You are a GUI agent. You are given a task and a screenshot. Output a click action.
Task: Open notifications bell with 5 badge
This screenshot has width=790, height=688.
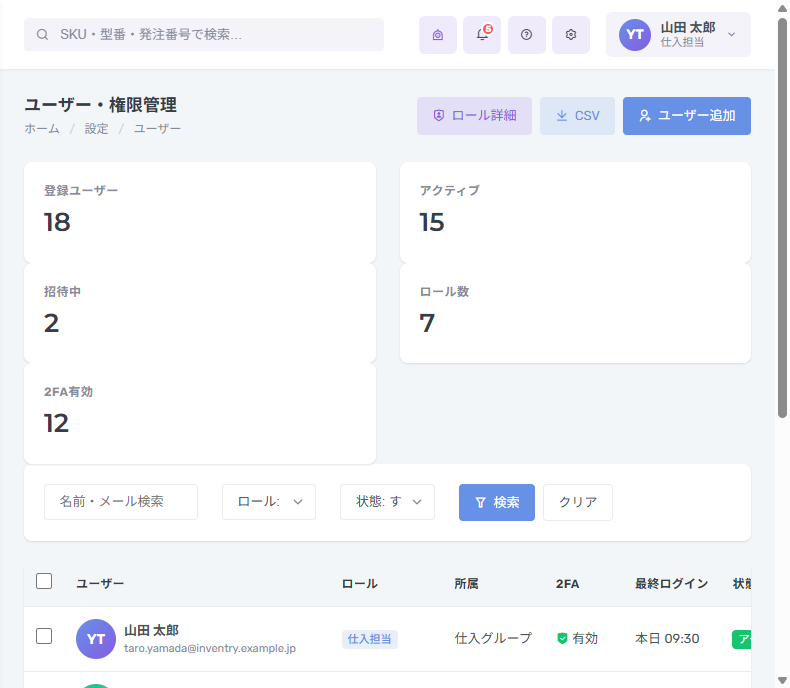(x=482, y=35)
